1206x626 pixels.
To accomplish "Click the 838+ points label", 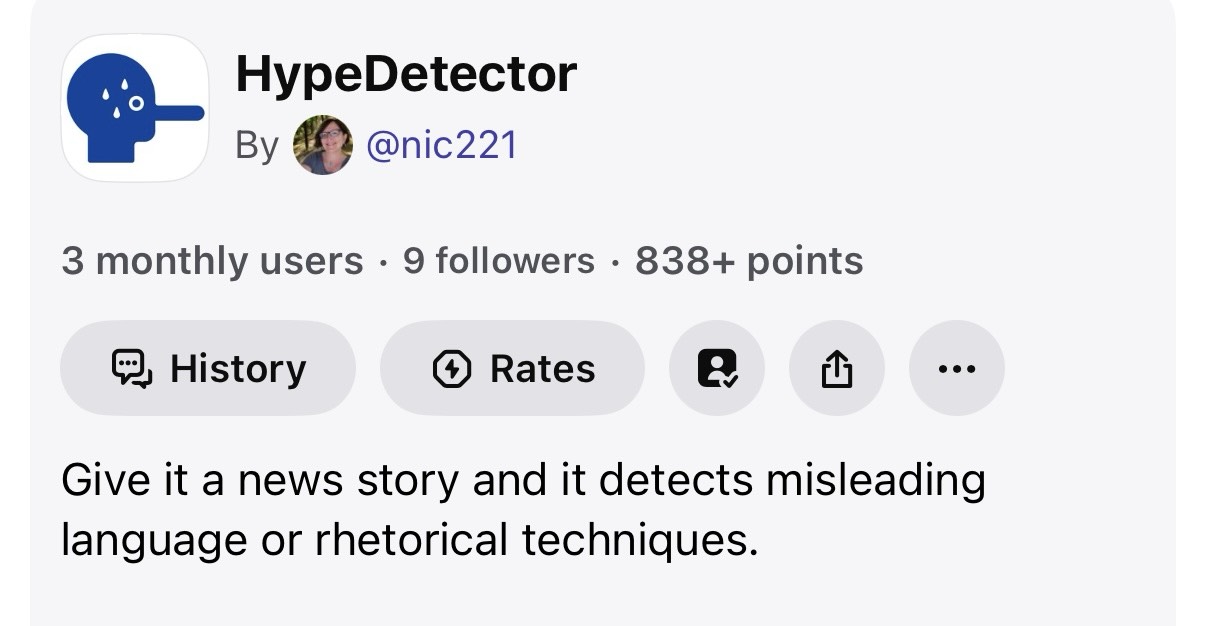I will tap(749, 261).
